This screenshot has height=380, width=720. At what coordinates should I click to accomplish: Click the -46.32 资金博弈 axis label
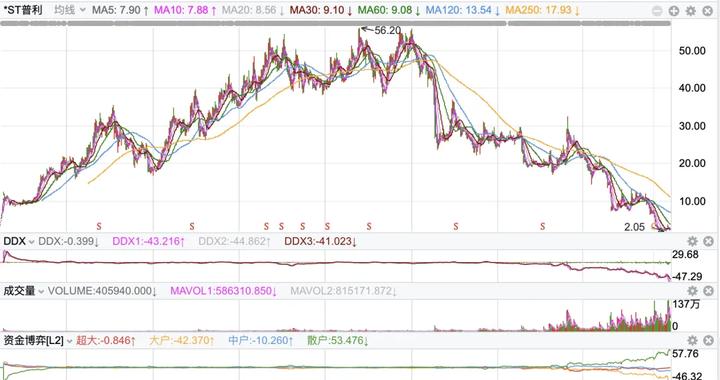click(x=687, y=376)
